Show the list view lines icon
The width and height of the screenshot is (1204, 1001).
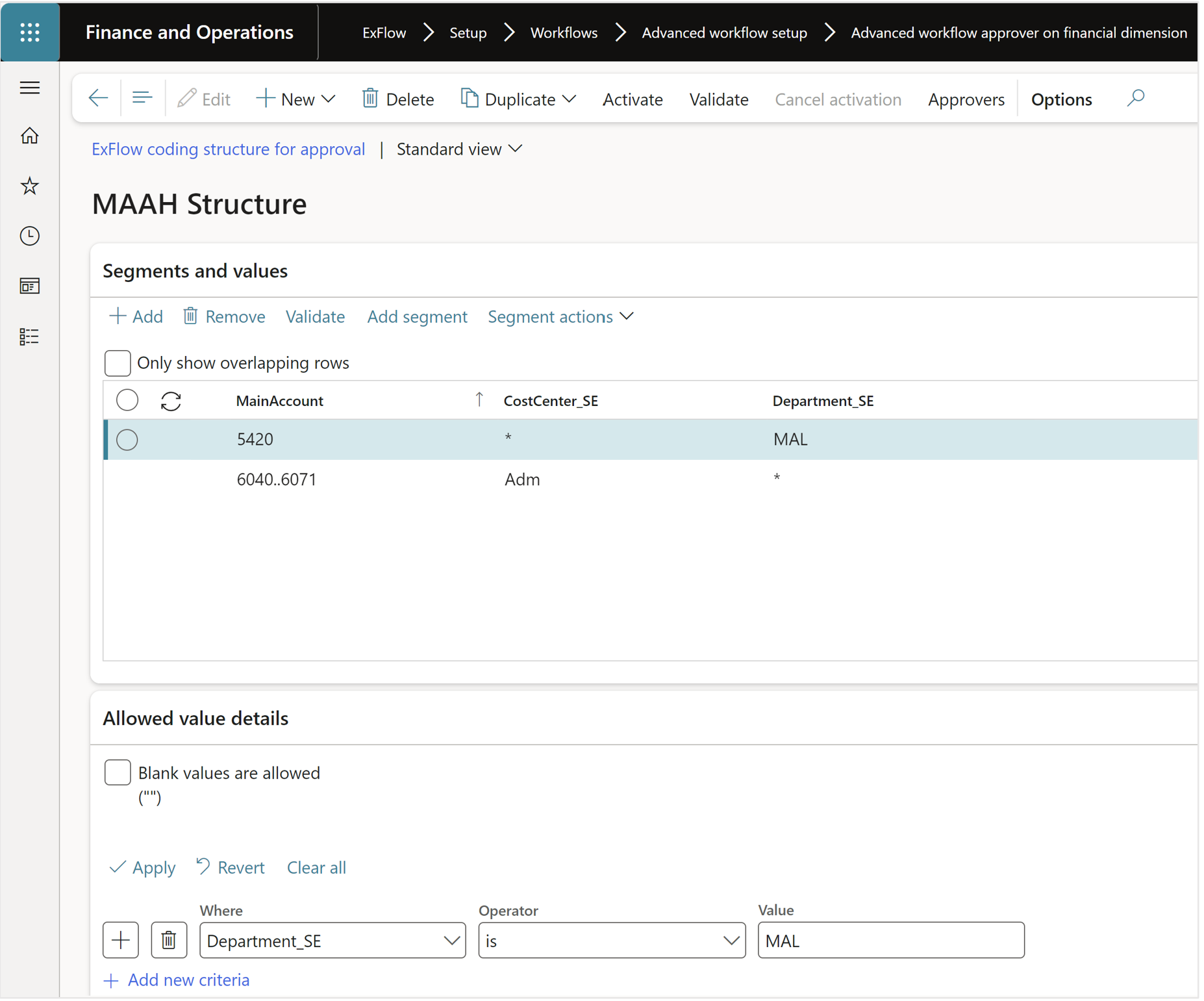[142, 98]
